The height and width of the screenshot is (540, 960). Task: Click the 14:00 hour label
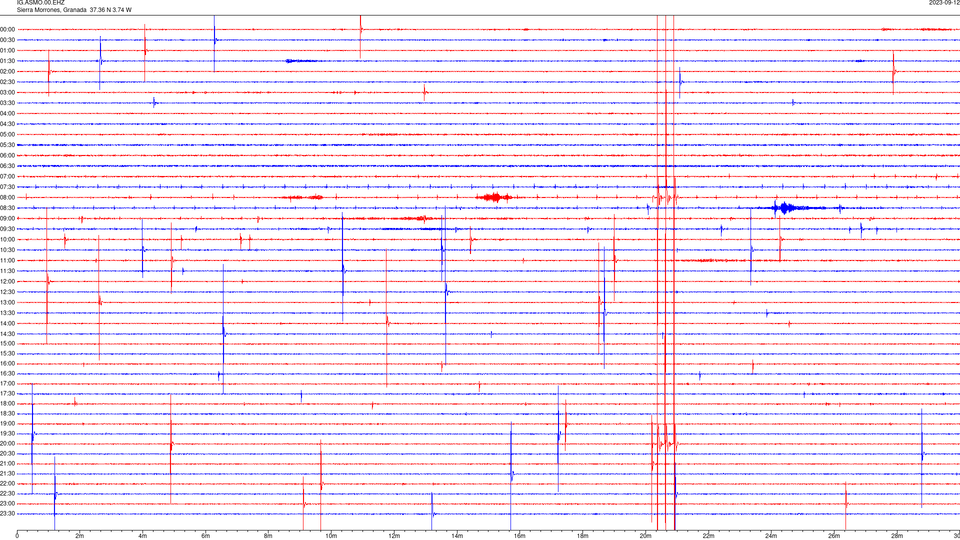[x=8, y=323]
